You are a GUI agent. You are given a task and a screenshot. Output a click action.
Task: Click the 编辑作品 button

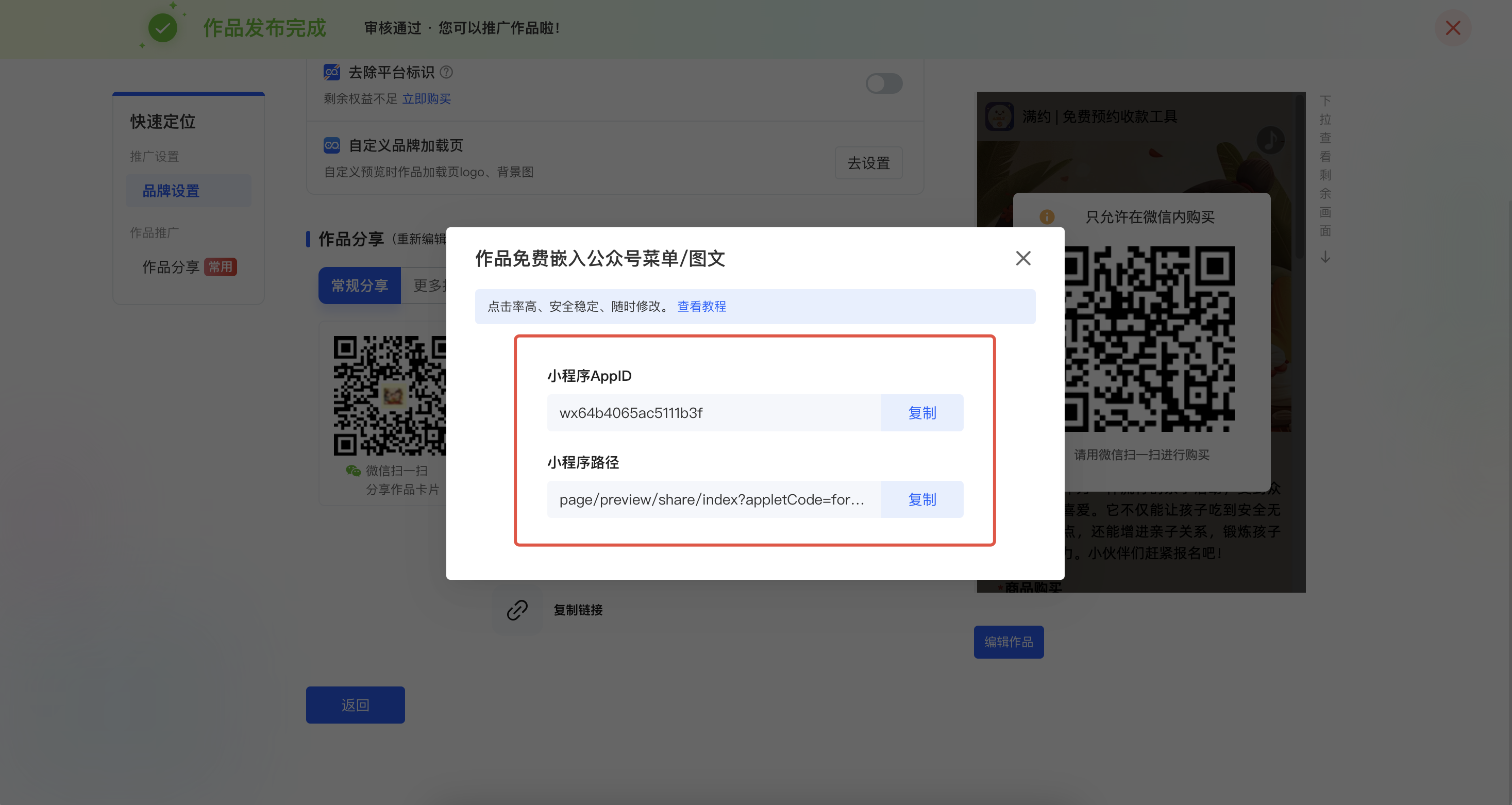click(1009, 642)
